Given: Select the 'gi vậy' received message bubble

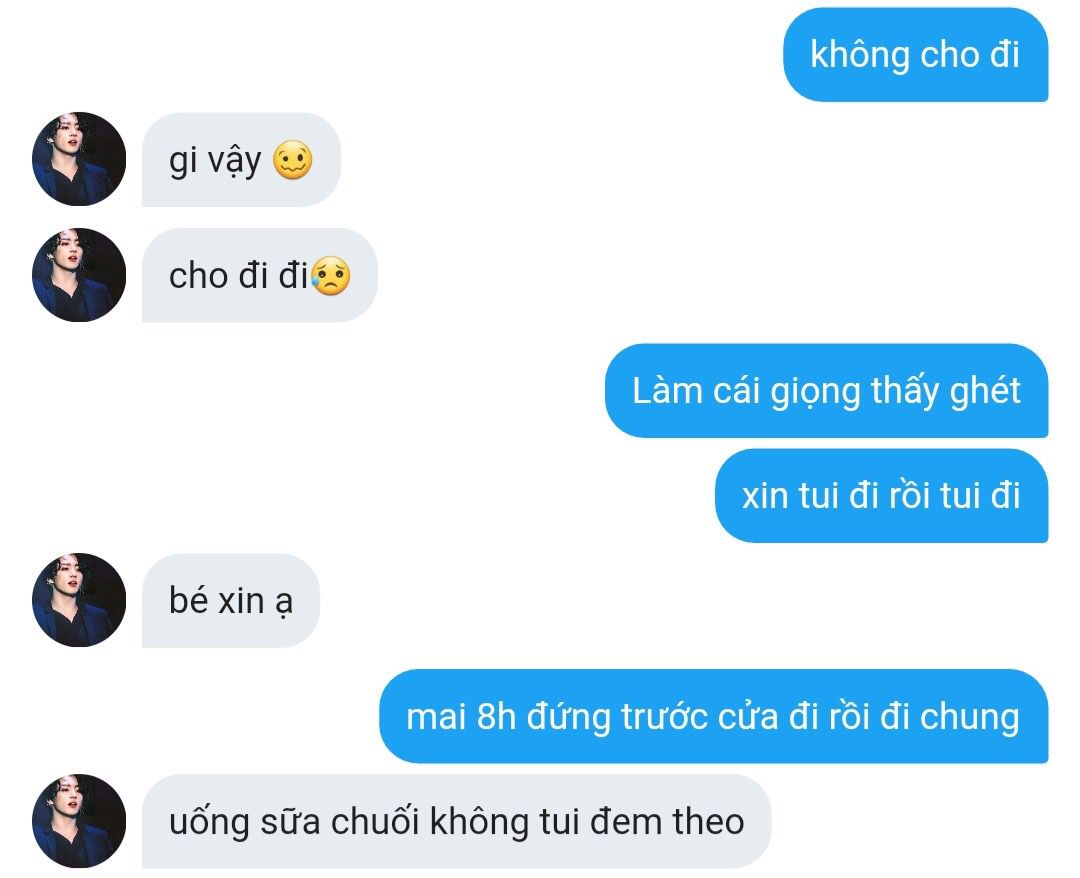Looking at the screenshot, I should [x=241, y=159].
